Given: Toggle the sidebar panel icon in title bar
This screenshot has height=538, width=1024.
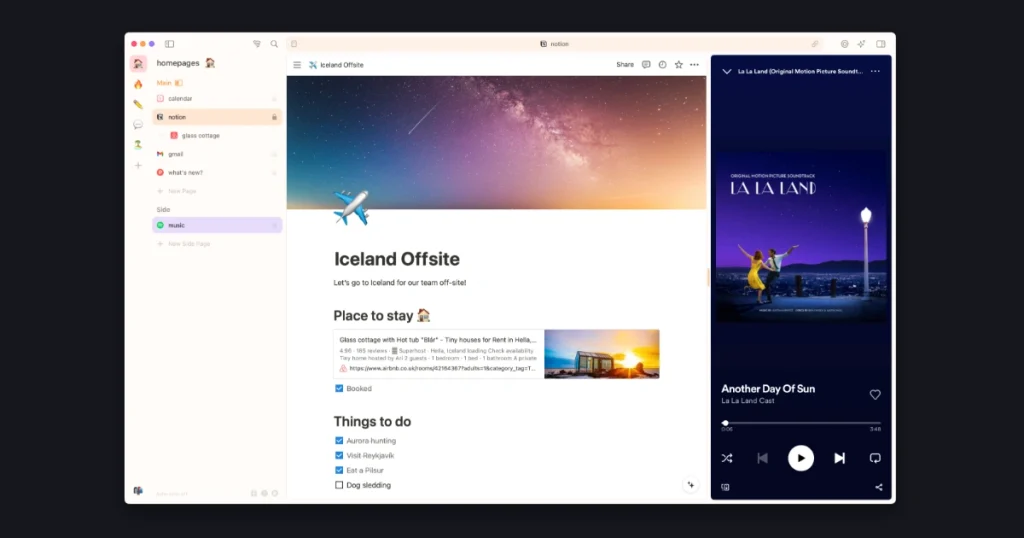Looking at the screenshot, I should point(169,44).
